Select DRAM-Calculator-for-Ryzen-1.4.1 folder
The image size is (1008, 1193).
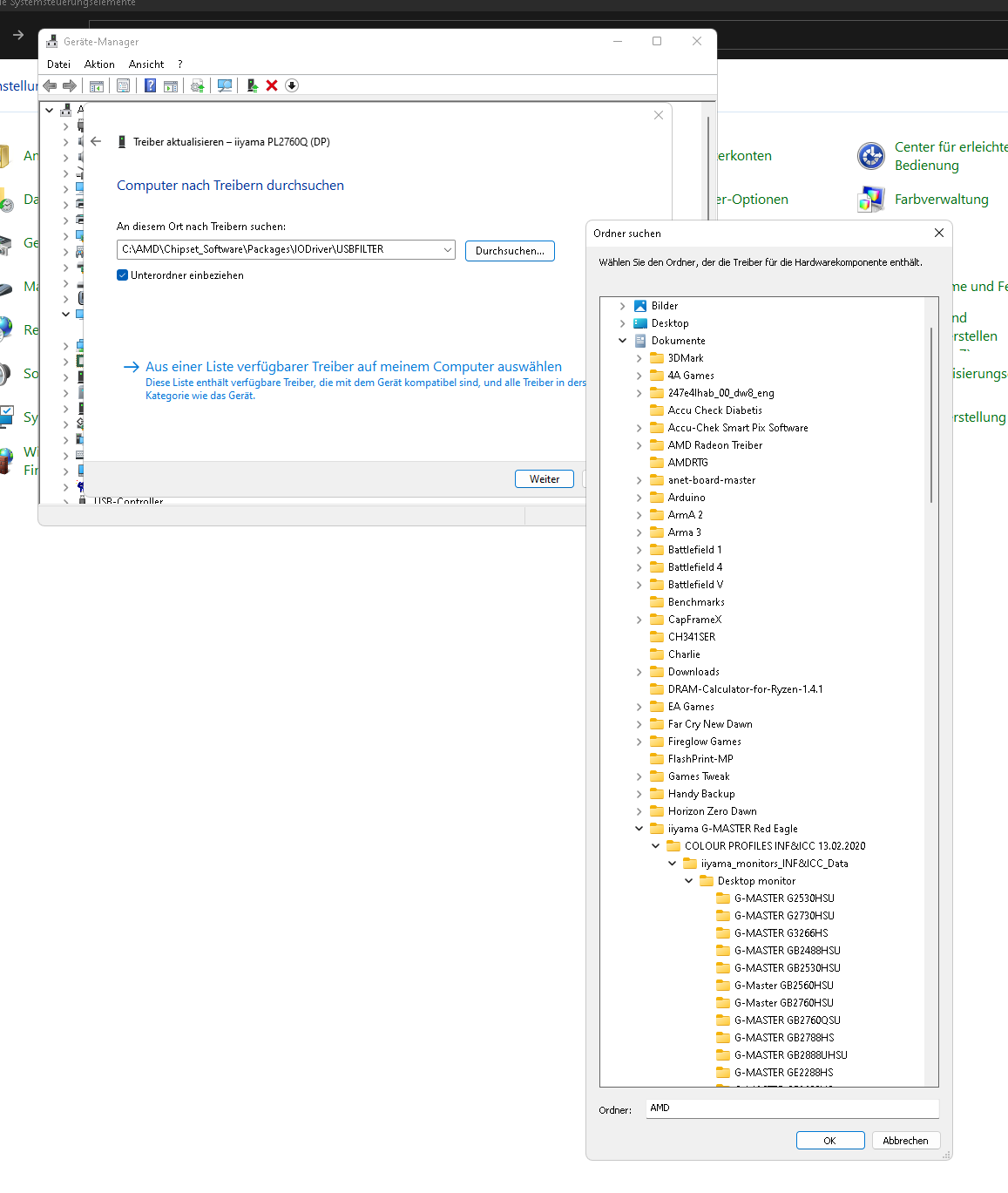pyautogui.click(x=745, y=689)
